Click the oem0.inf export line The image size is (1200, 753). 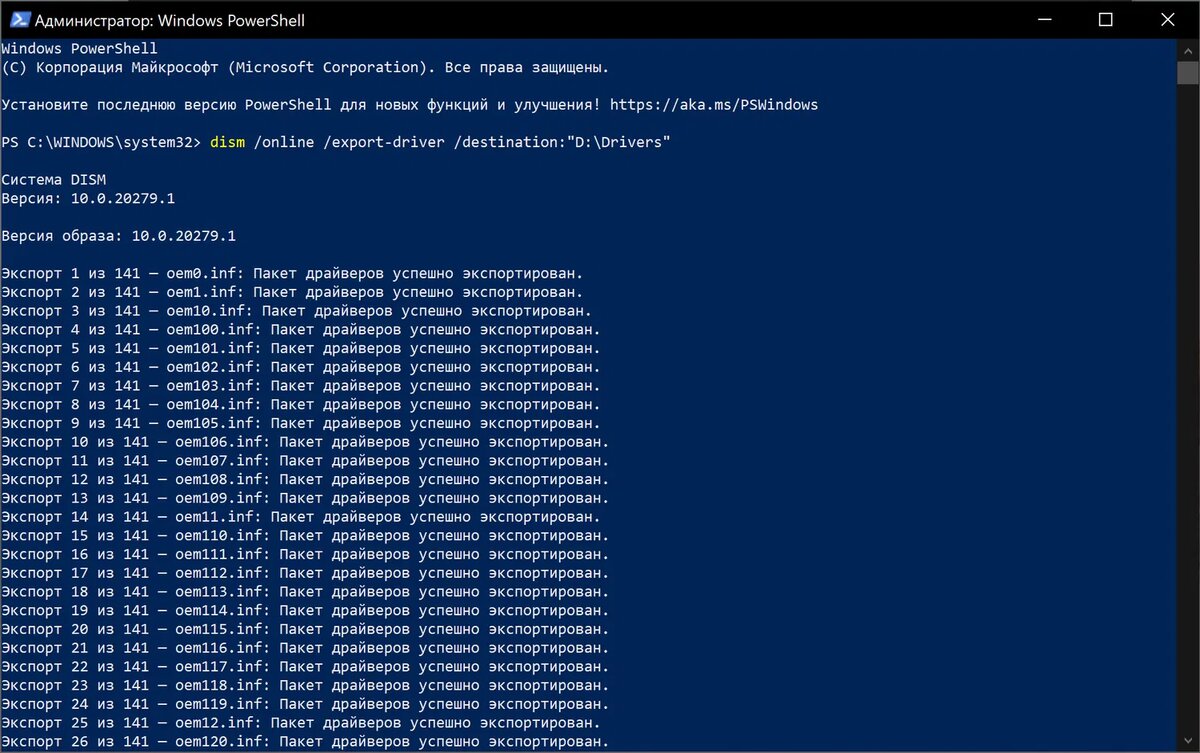click(x=292, y=273)
